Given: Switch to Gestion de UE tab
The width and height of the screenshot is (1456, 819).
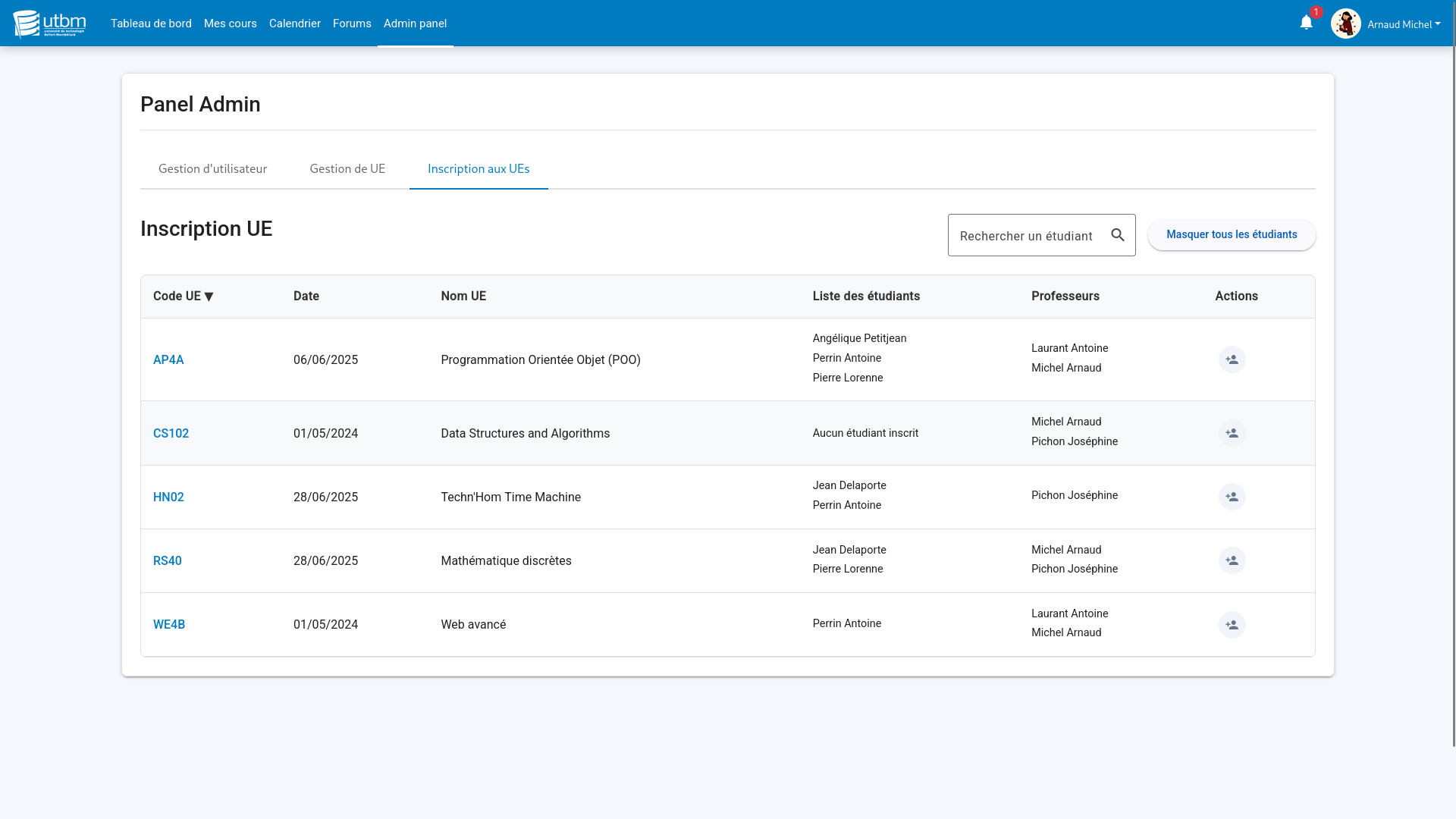Looking at the screenshot, I should tap(347, 168).
